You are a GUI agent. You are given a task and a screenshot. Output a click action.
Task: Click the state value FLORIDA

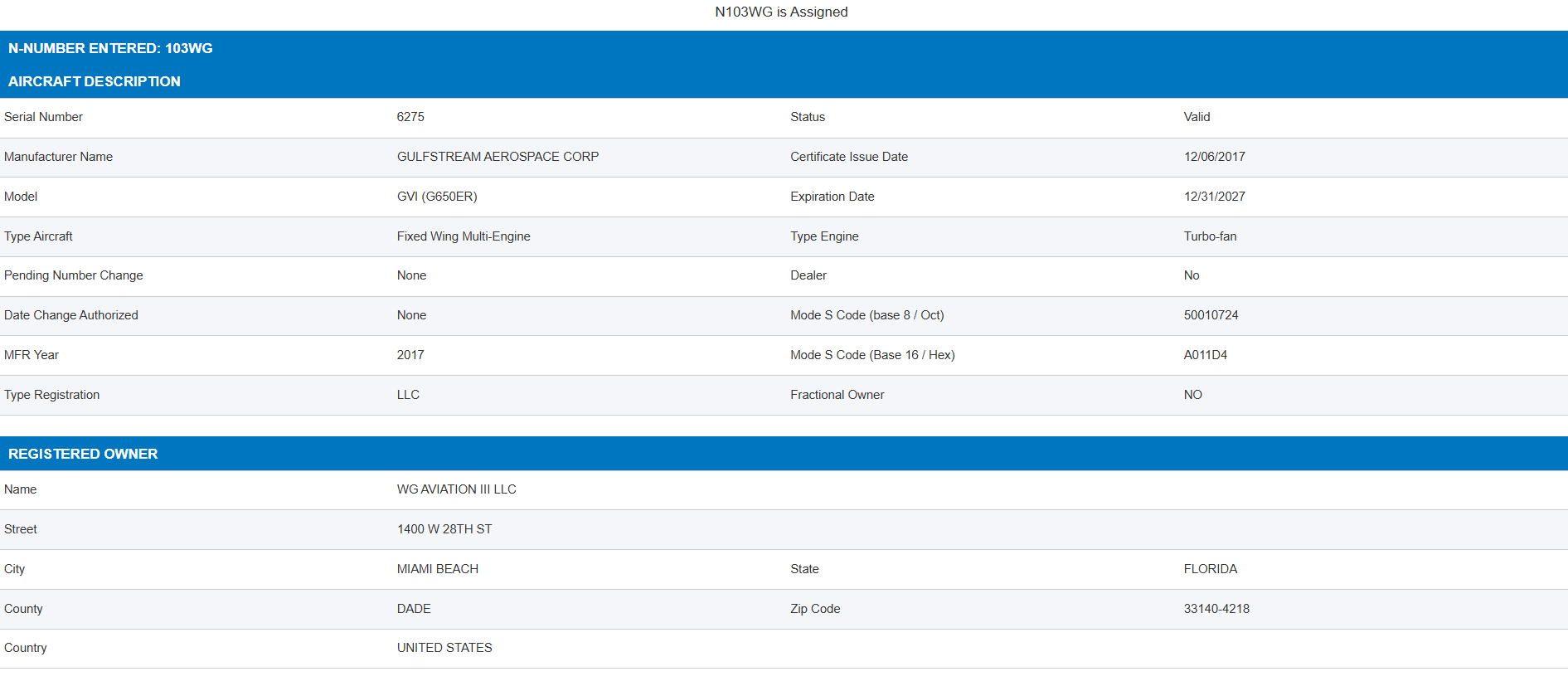tap(1210, 569)
